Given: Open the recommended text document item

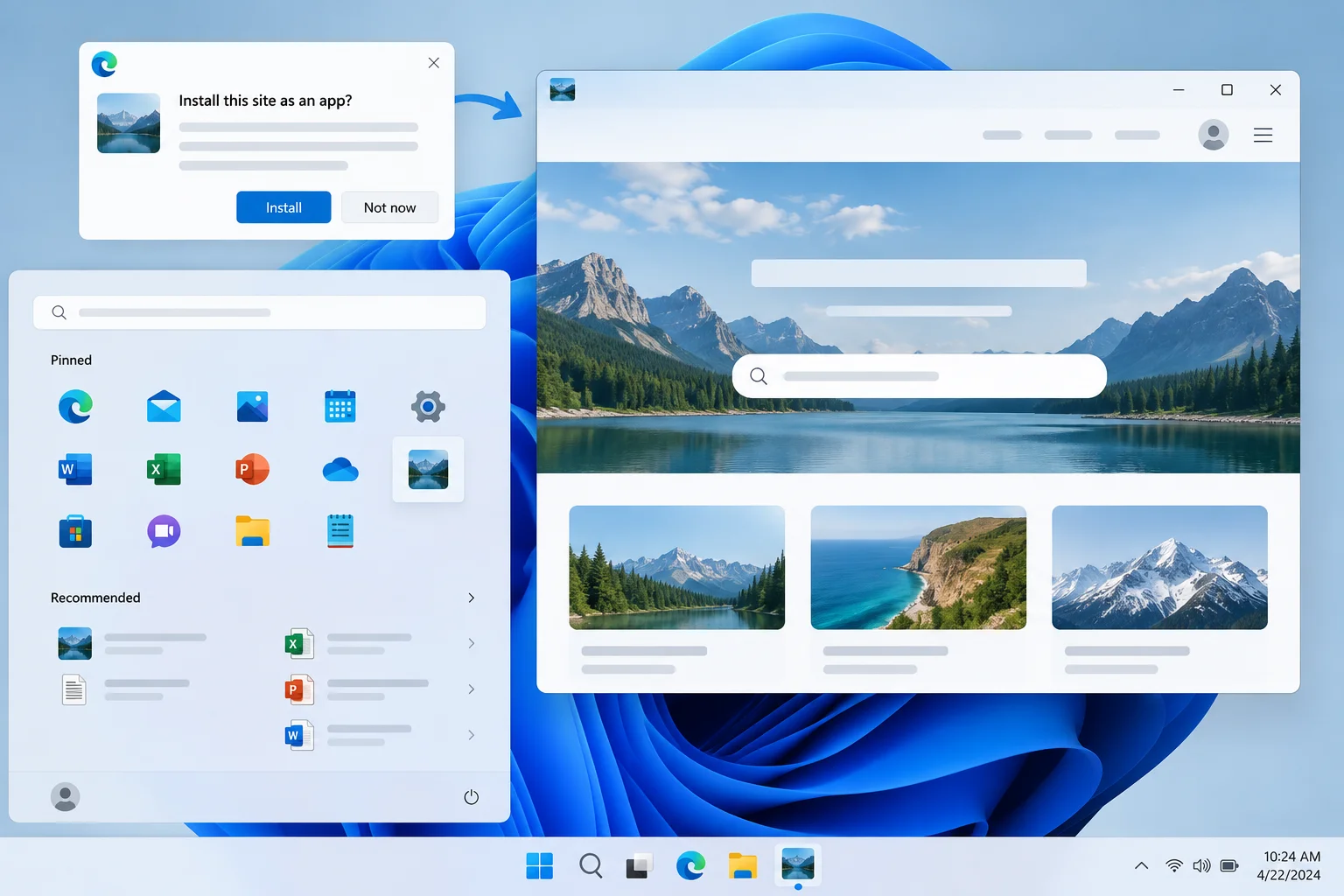Looking at the screenshot, I should [126, 689].
